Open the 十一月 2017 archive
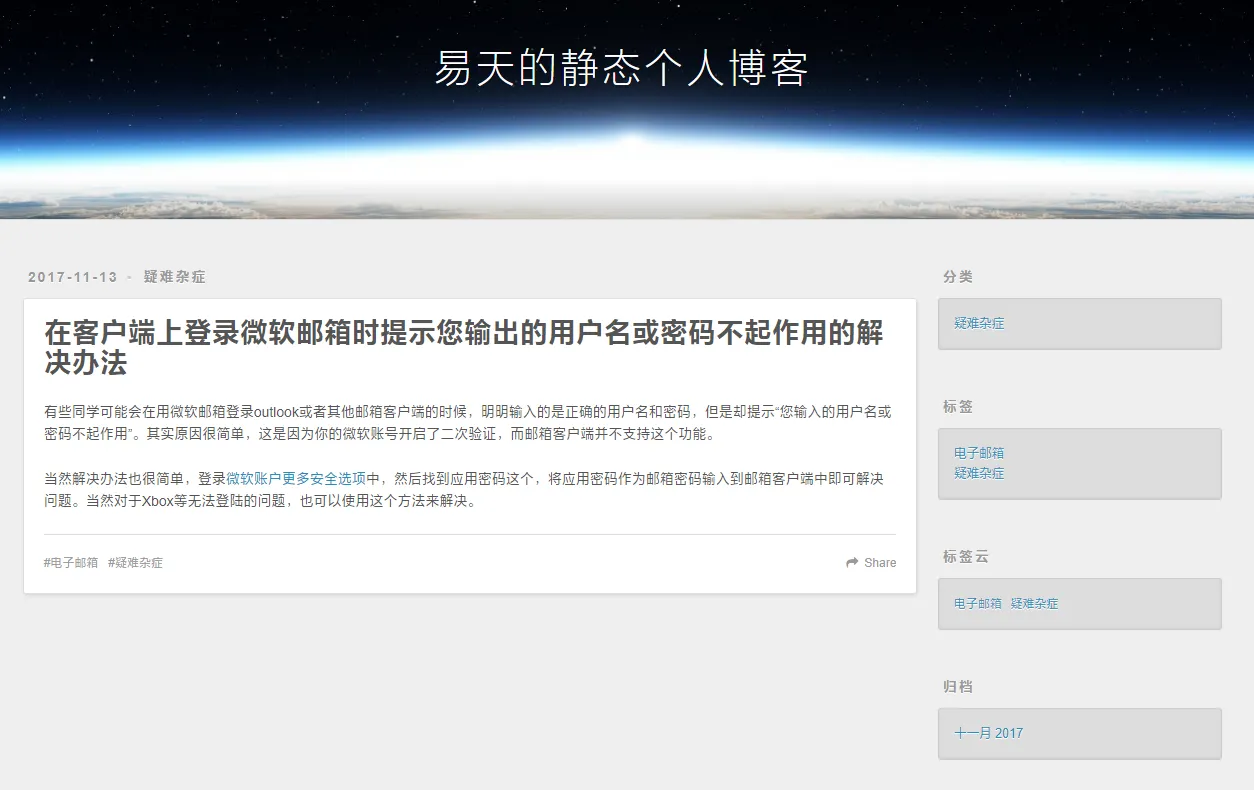Screen dimensions: 1254x790 [x=989, y=733]
